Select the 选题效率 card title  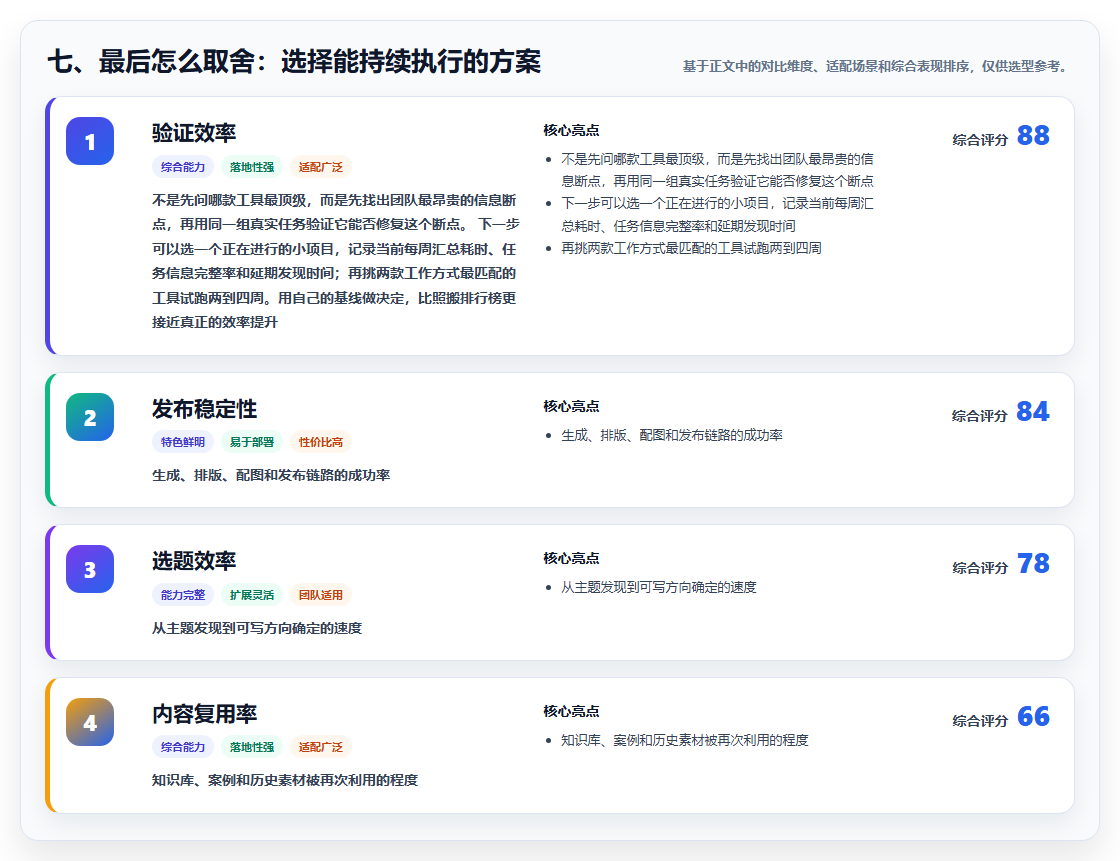point(194,561)
